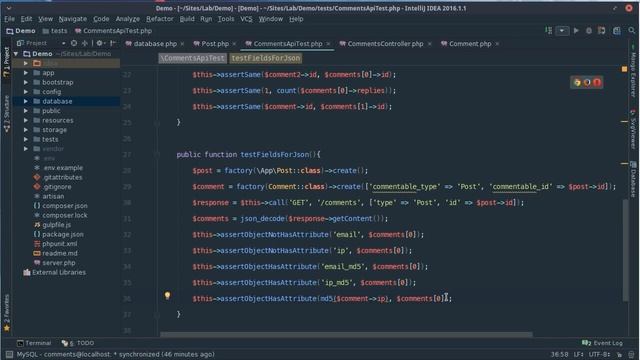The width and height of the screenshot is (640, 360).
Task: Open the Analyze menu
Action: coord(128,19)
